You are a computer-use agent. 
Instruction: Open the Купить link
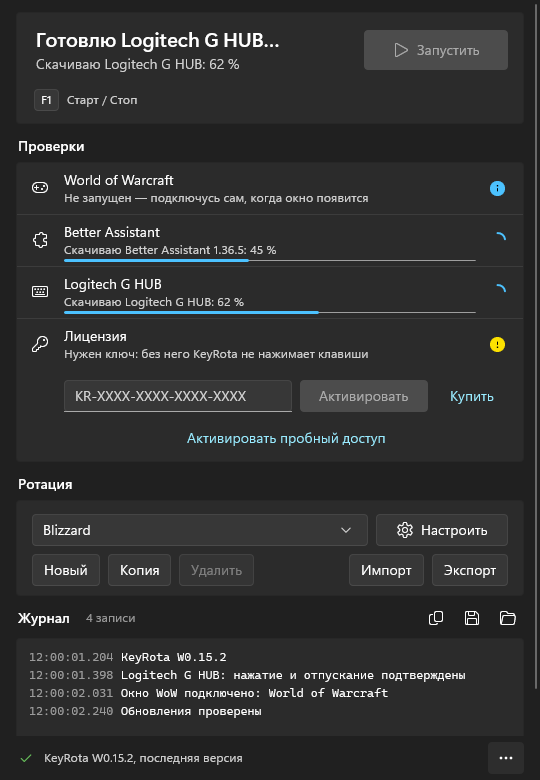pos(471,396)
